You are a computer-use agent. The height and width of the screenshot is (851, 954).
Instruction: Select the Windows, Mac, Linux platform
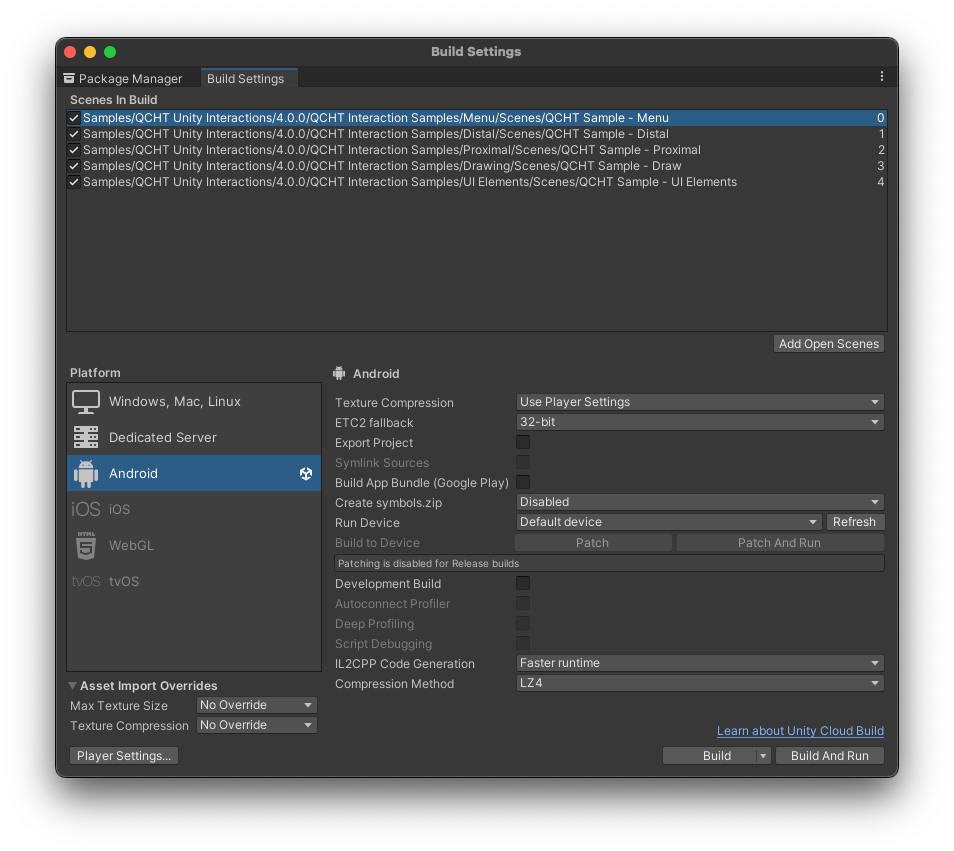pos(194,401)
